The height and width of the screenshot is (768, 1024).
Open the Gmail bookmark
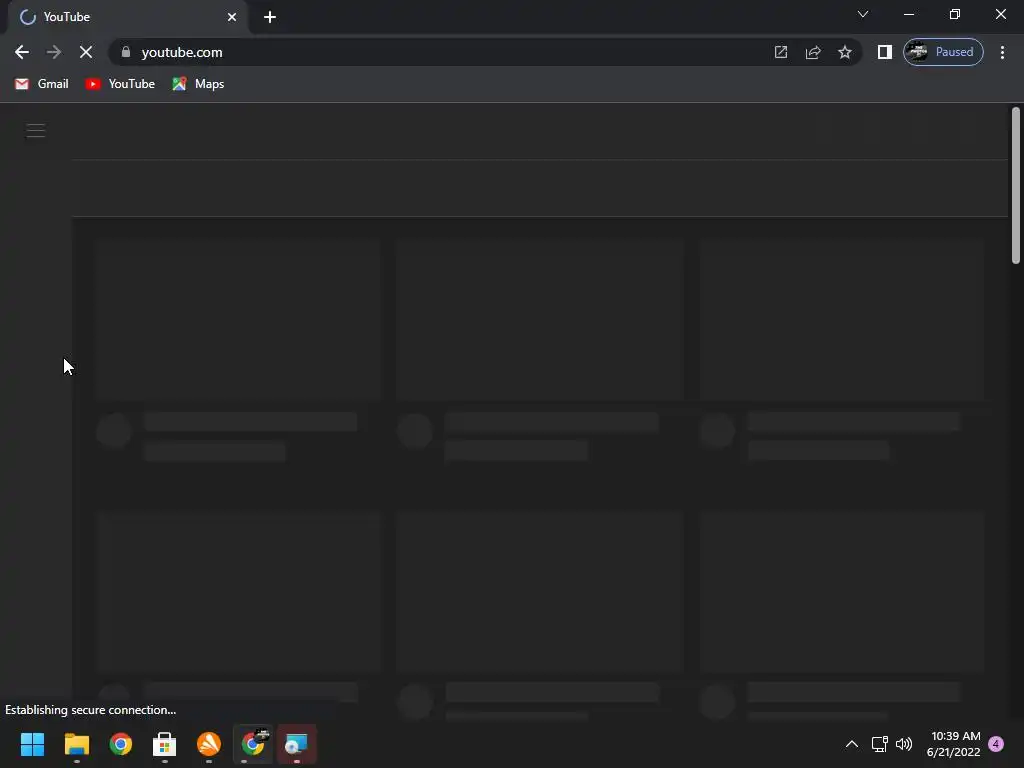pyautogui.click(x=42, y=84)
